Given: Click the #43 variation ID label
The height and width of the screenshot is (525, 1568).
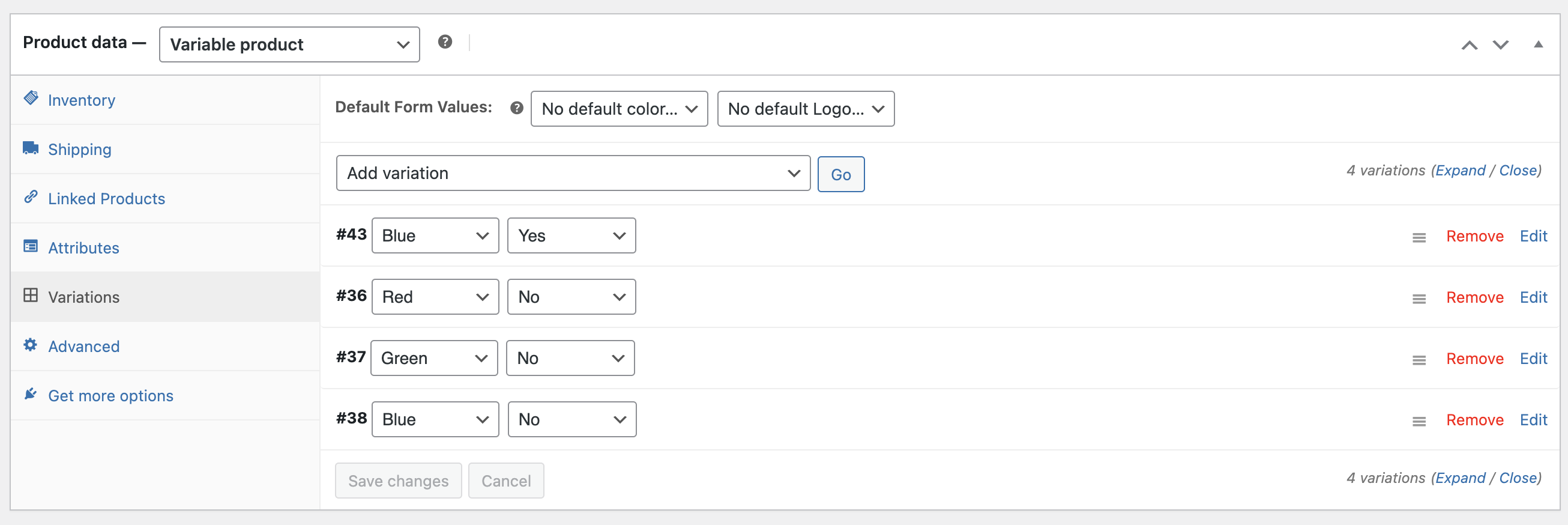Looking at the screenshot, I should [351, 234].
